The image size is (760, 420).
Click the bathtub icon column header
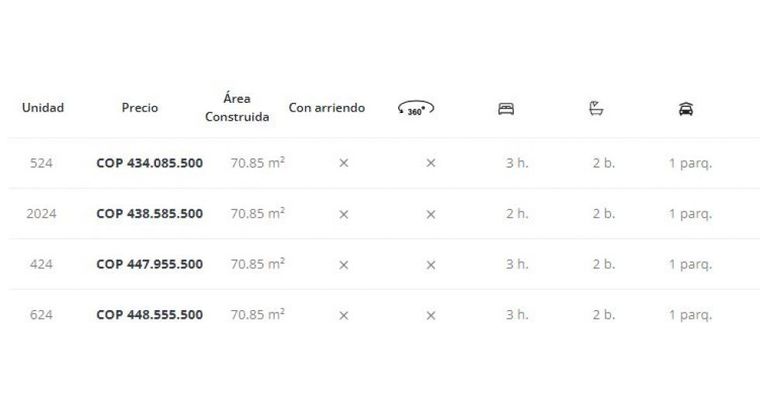596,108
